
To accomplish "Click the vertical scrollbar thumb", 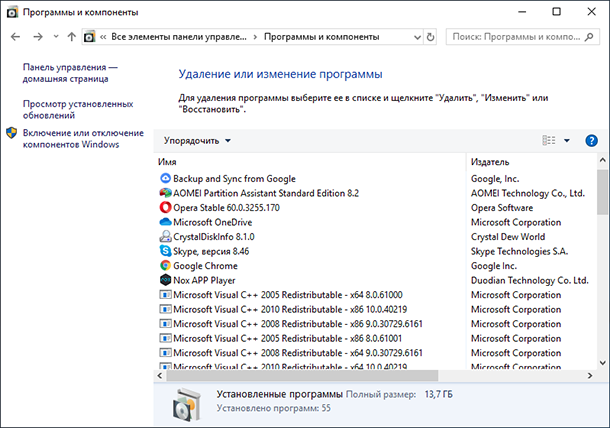I will (603, 192).
